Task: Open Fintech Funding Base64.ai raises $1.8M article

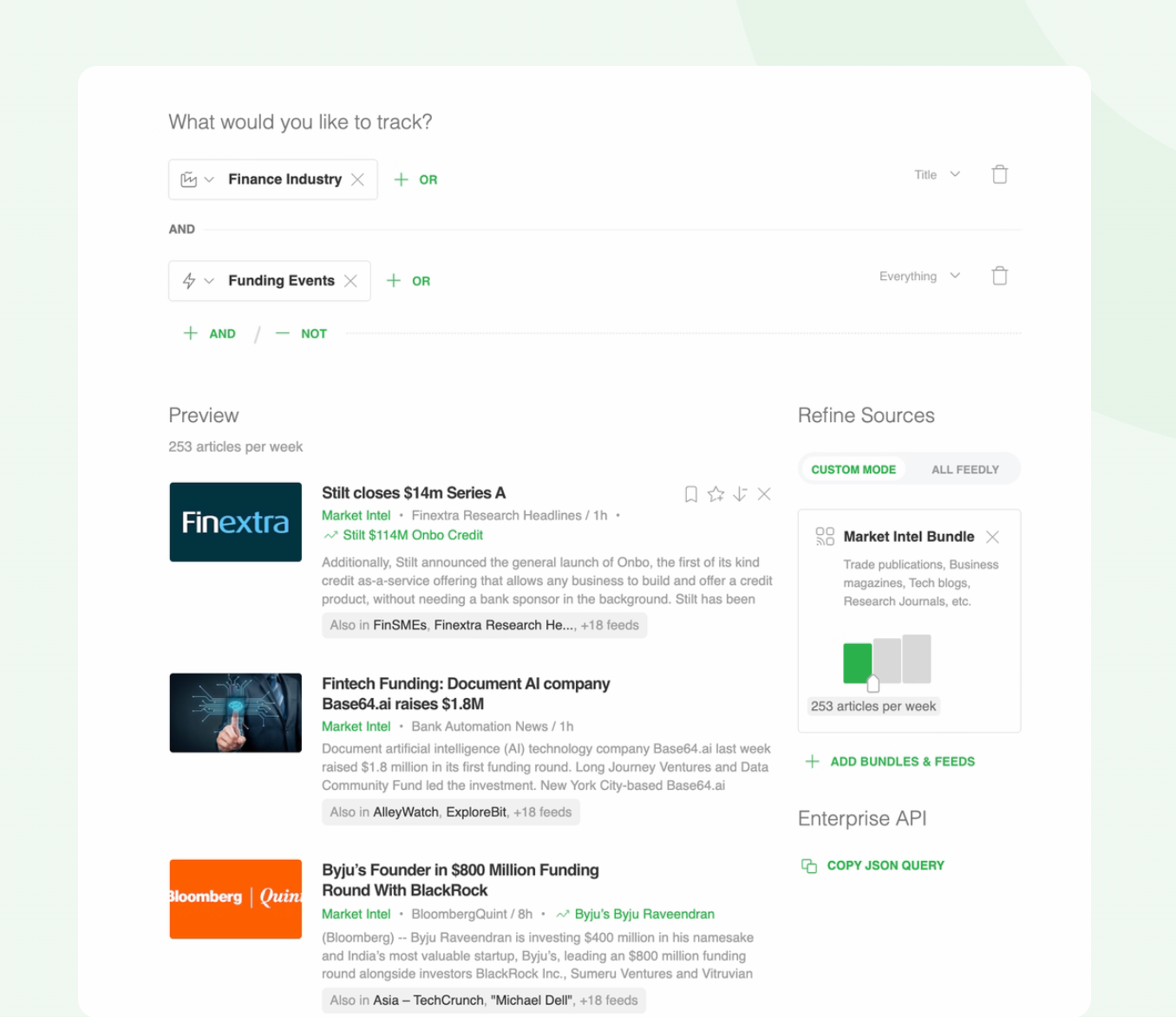Action: point(466,694)
